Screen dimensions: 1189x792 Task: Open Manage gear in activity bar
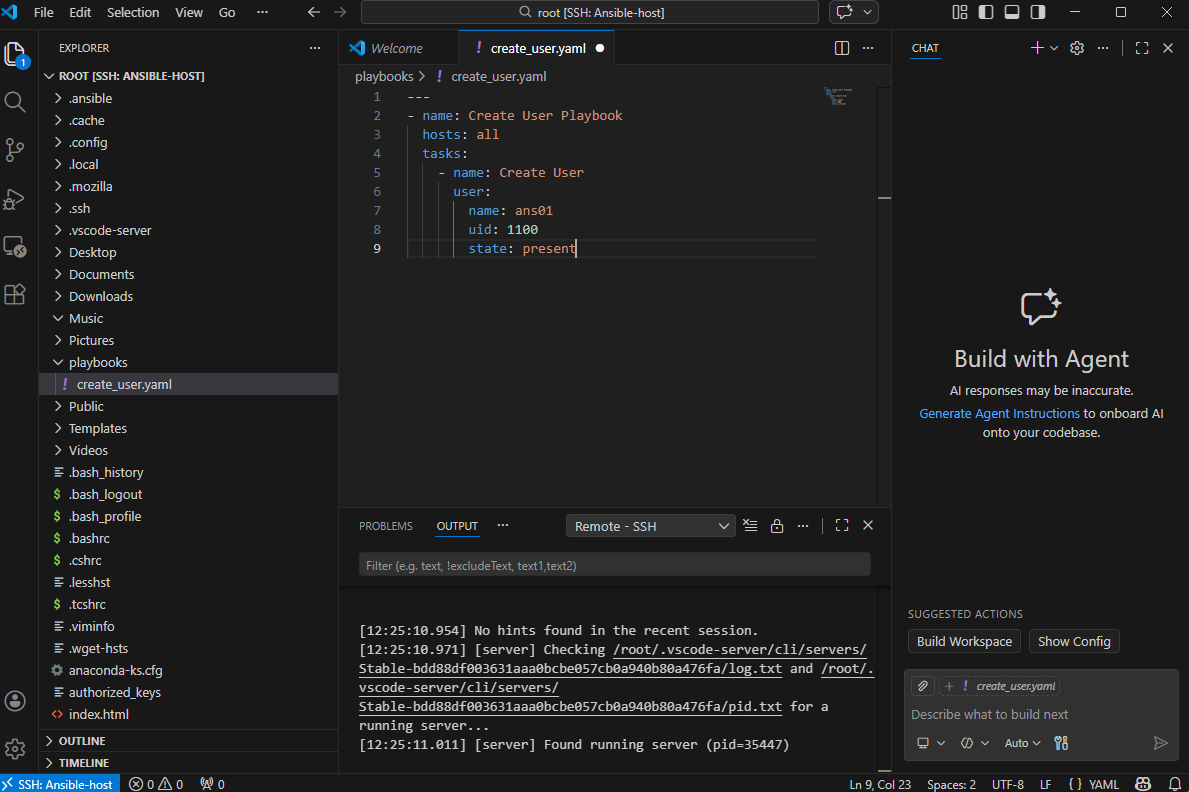(x=15, y=749)
